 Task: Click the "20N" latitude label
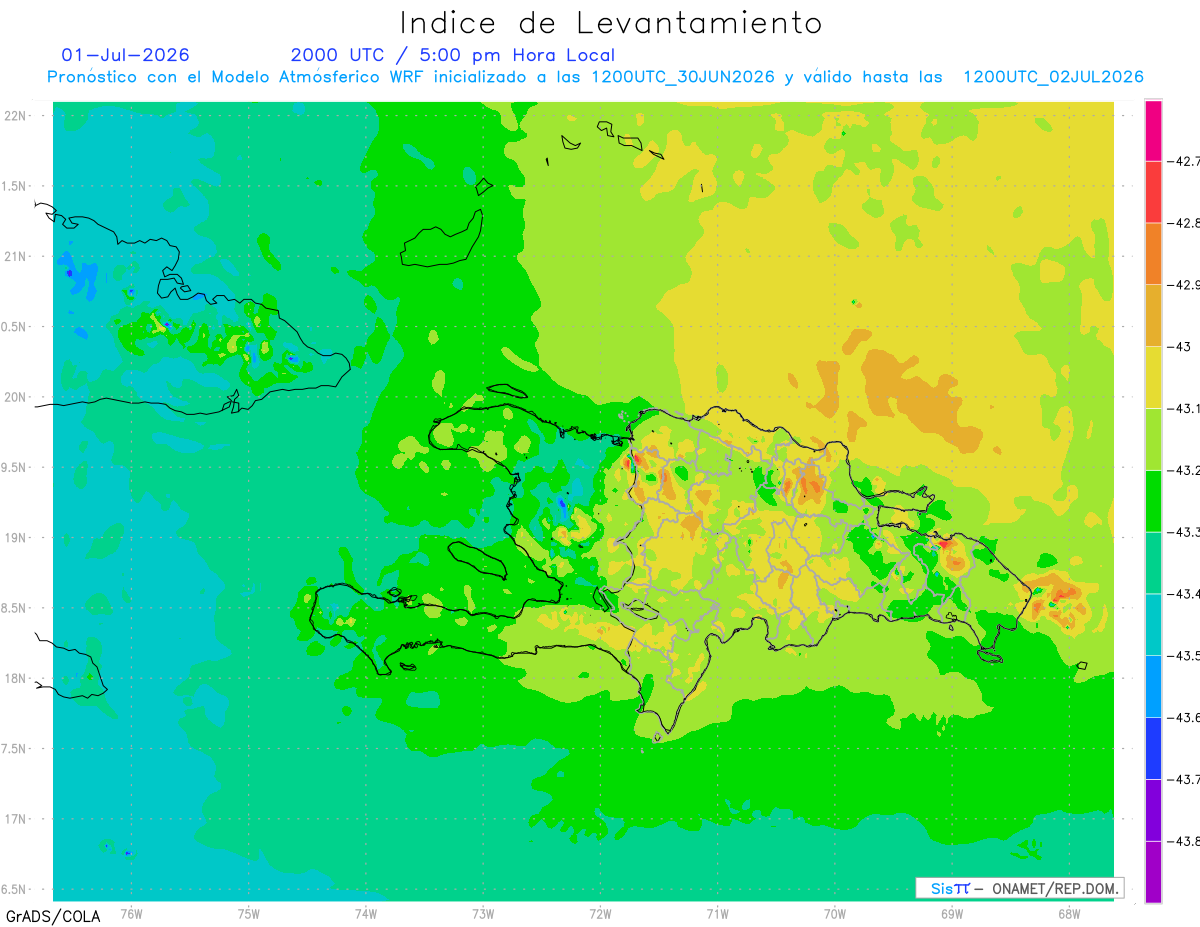point(16,397)
